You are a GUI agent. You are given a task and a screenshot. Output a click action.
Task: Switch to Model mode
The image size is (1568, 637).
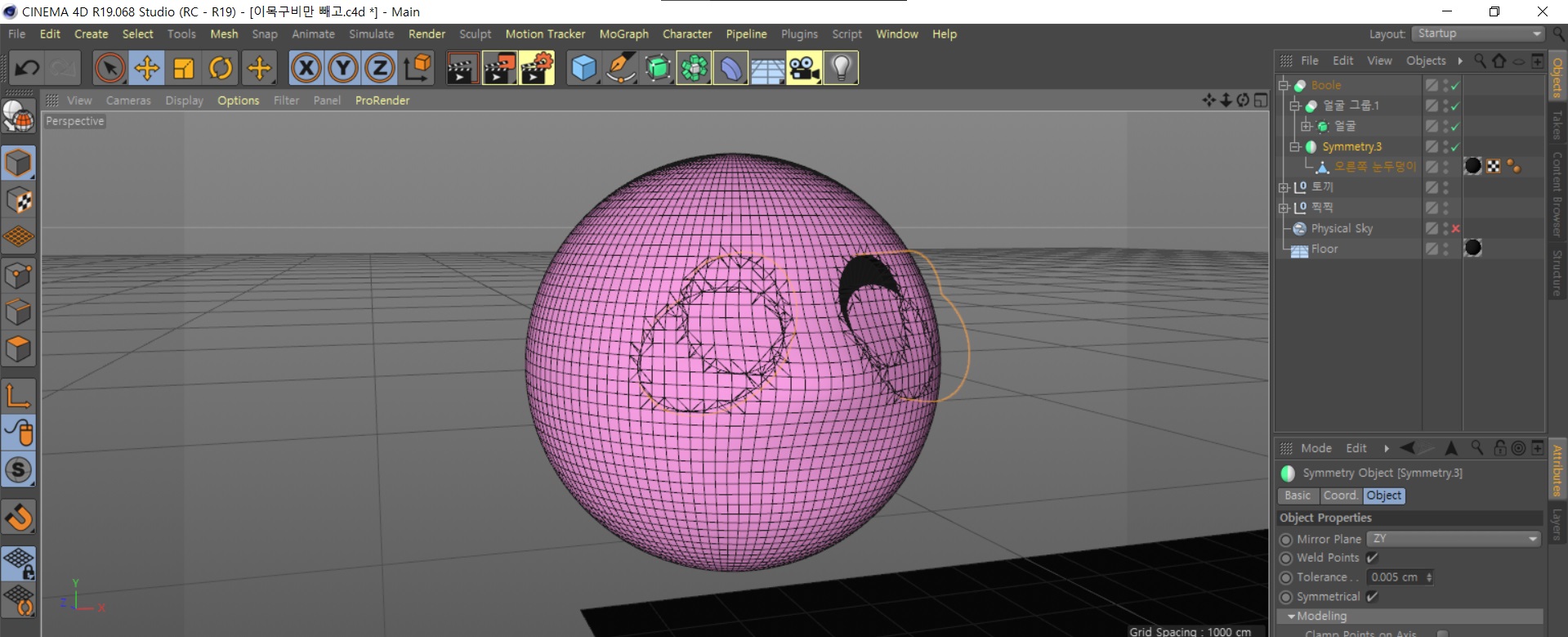[x=18, y=163]
